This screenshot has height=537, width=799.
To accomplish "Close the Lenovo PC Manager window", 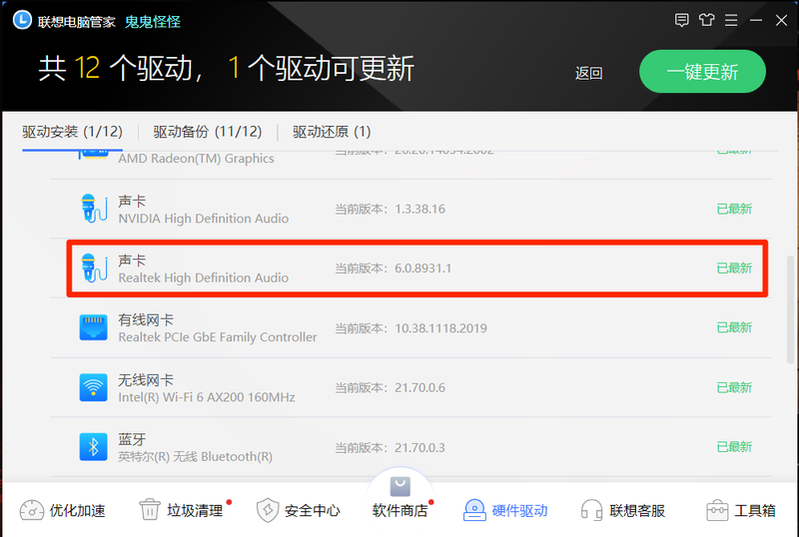I will point(781,20).
